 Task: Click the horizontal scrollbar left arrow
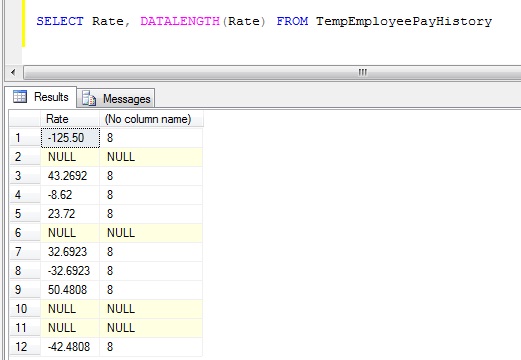[13, 72]
